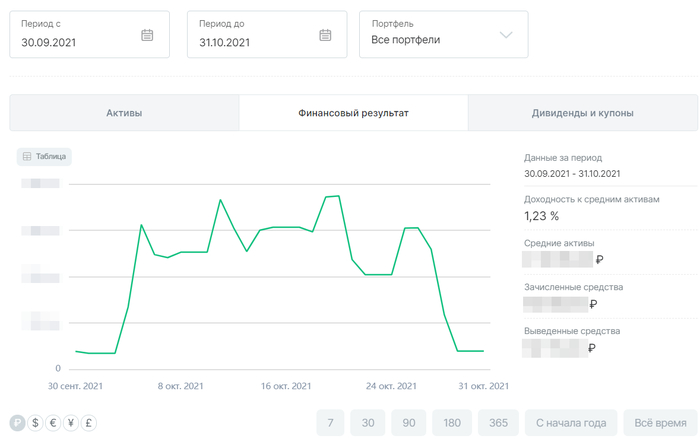Viewport: 700px width, 442px height.
Task: Switch chart to Таблица view
Action: coord(44,157)
